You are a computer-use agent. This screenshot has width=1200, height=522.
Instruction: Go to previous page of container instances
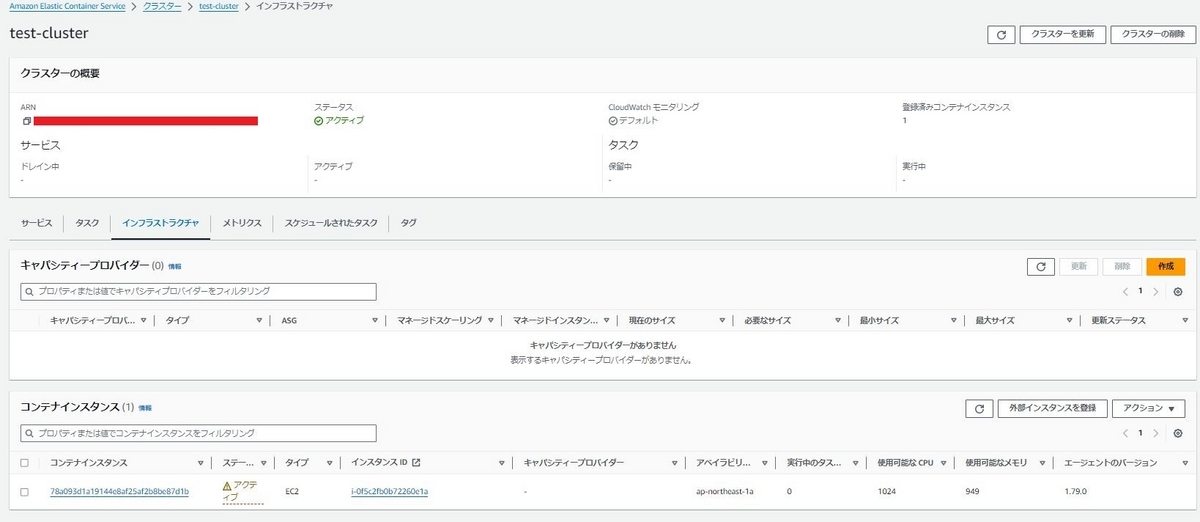[1125, 433]
